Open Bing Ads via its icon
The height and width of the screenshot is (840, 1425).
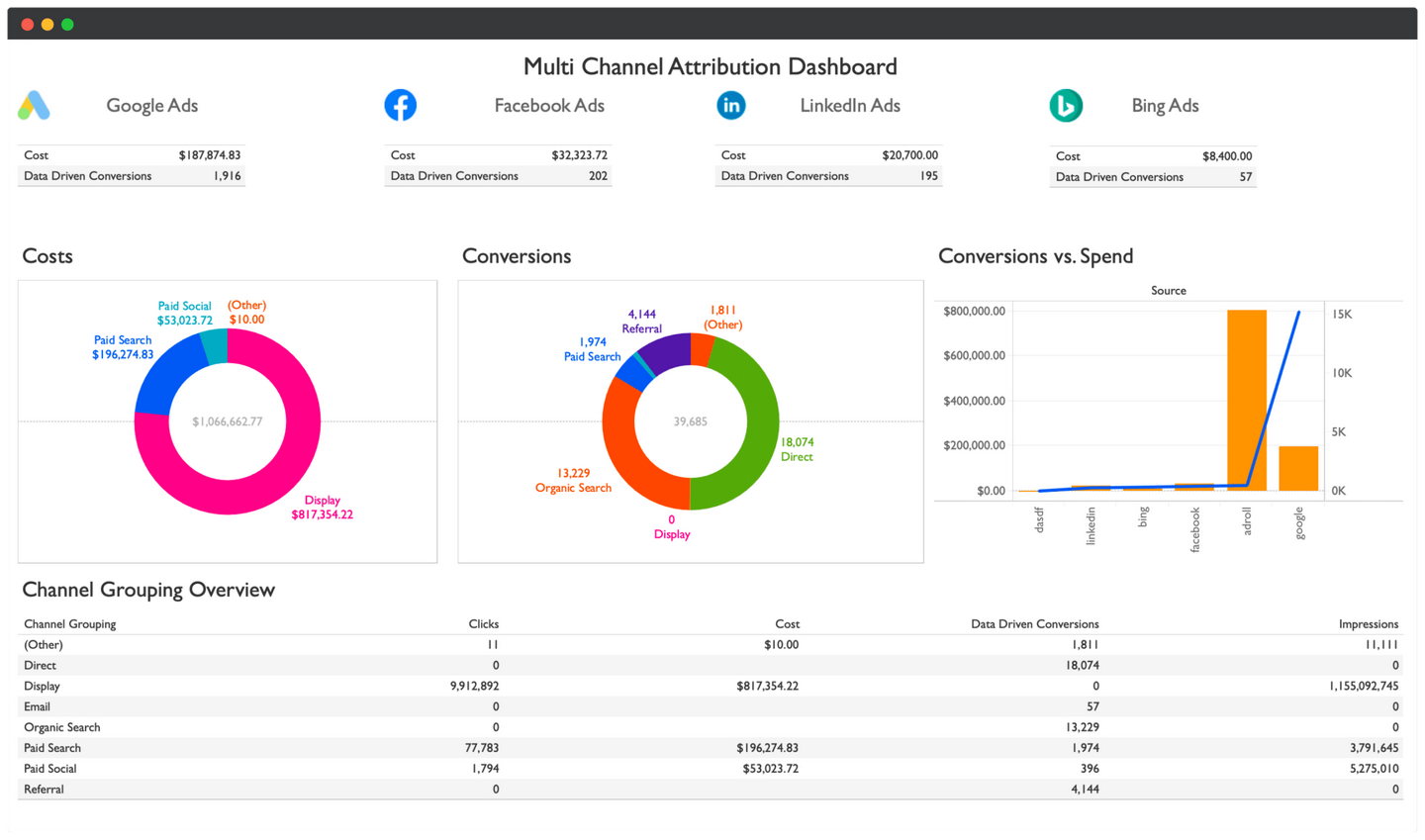point(1066,104)
